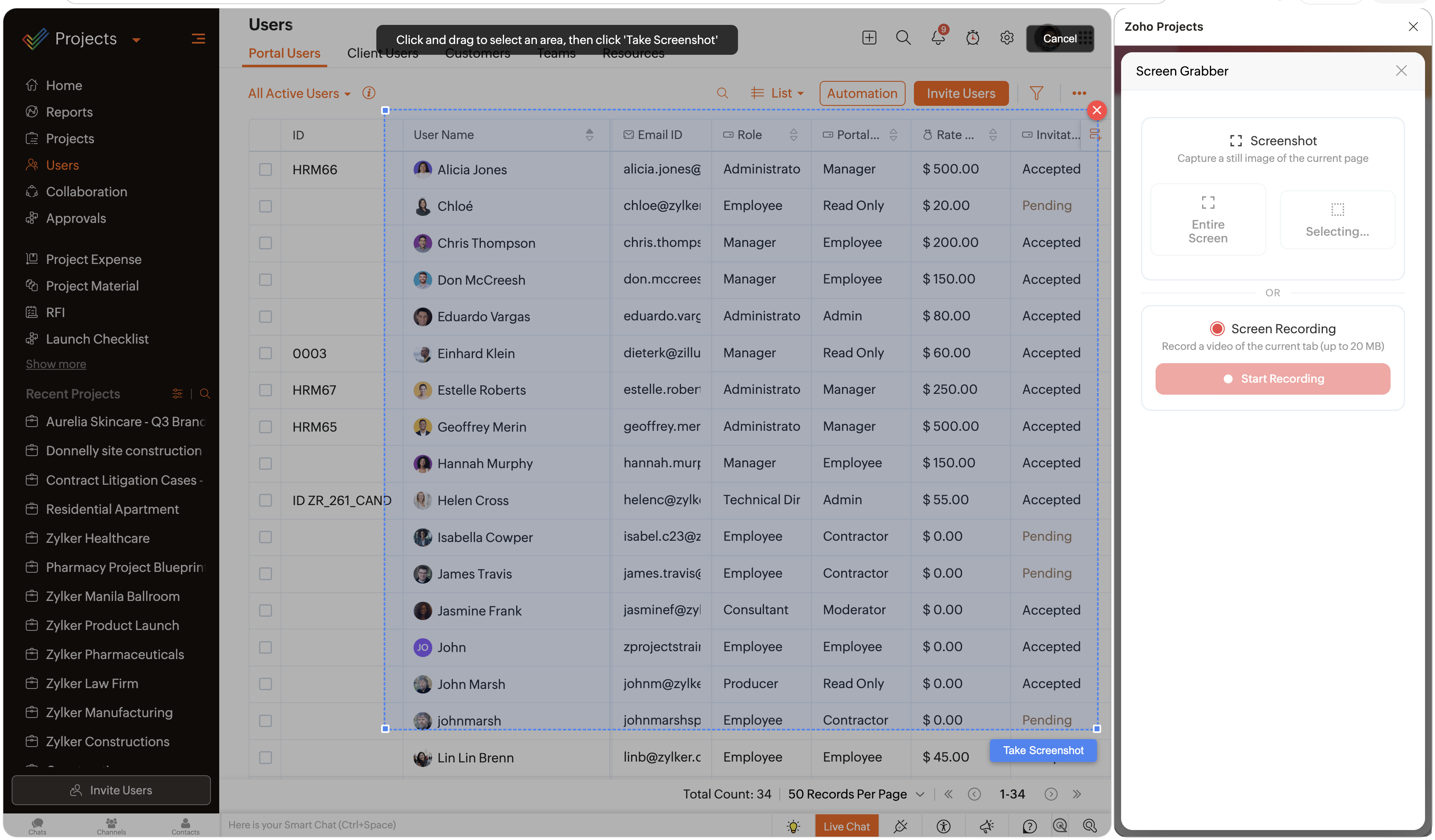Search recent projects in sidebar
The width and height of the screenshot is (1435, 840).
pyautogui.click(x=205, y=393)
